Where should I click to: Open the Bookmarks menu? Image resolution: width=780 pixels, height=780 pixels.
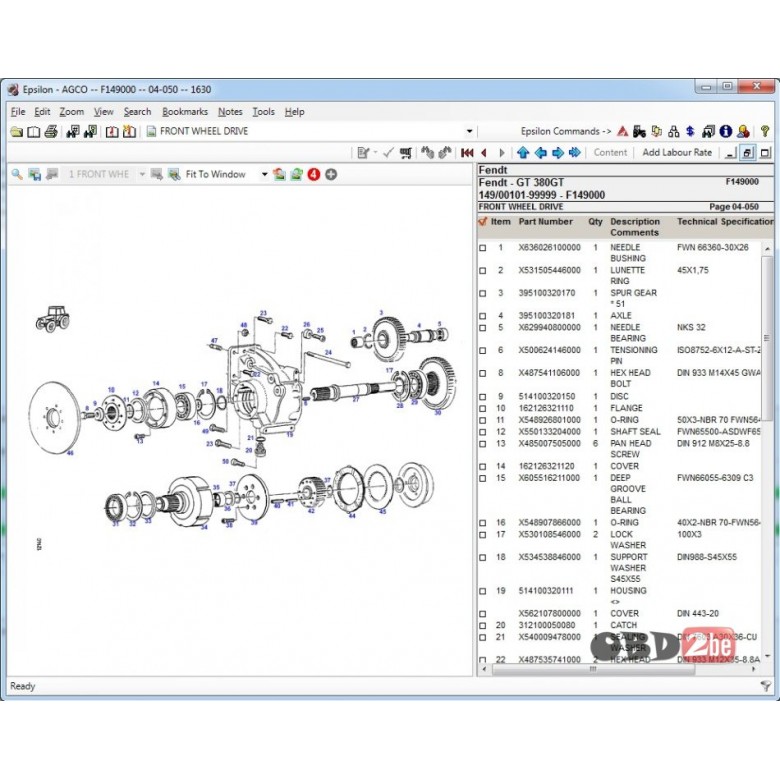pos(185,112)
